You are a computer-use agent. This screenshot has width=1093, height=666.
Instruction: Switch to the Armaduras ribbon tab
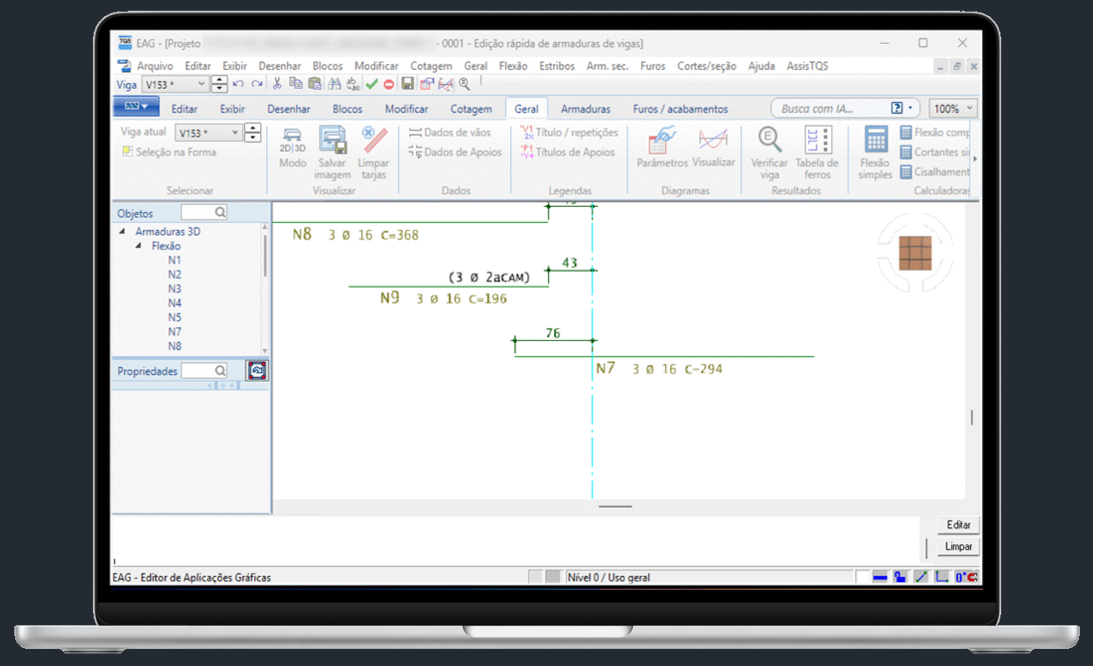[x=585, y=109]
